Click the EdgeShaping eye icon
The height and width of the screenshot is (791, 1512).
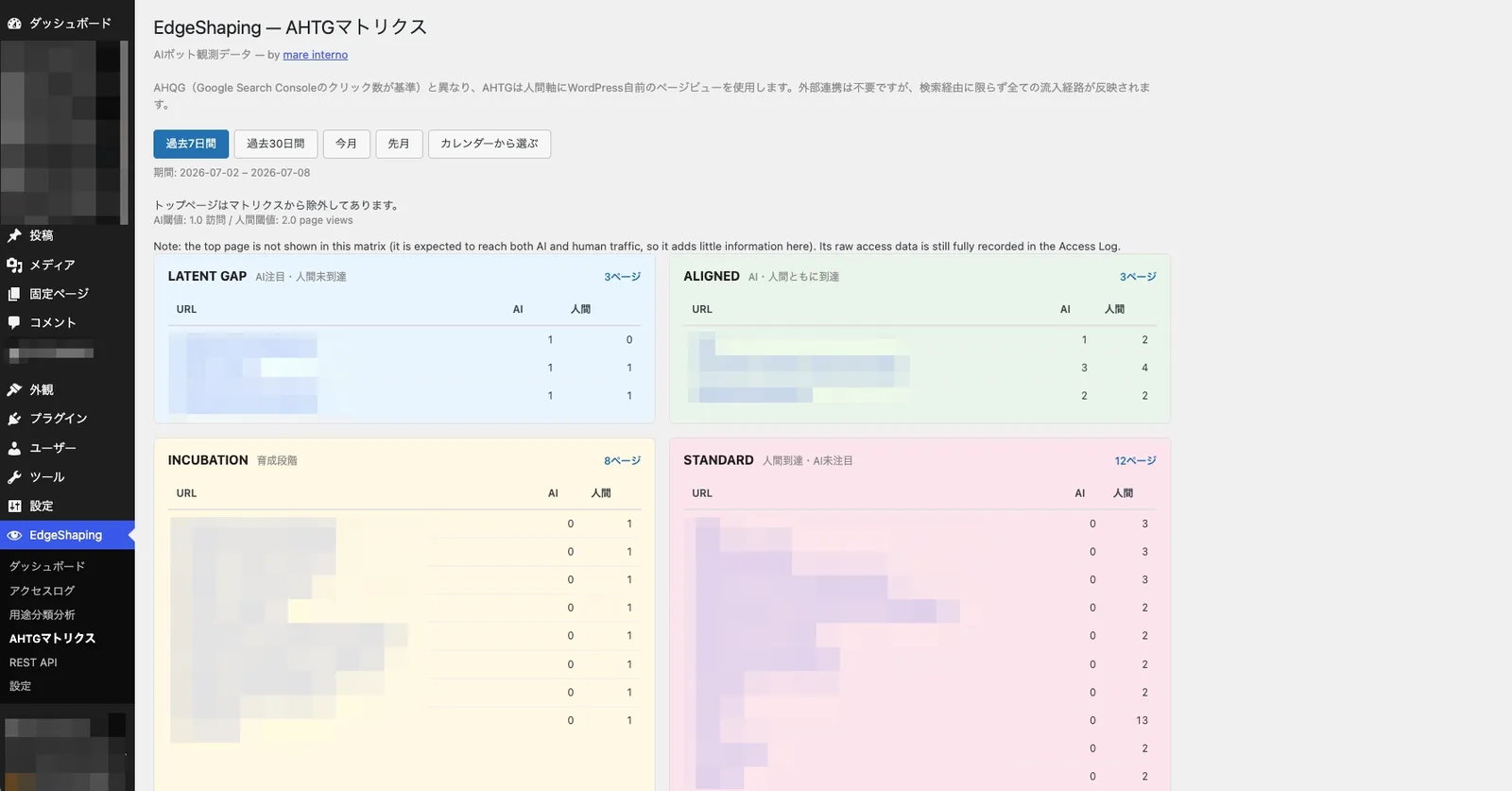click(14, 535)
